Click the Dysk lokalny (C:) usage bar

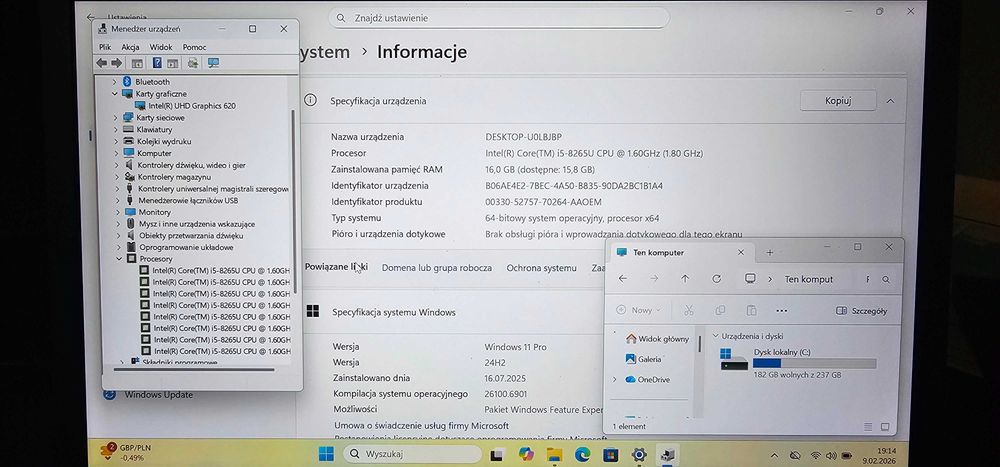(x=814, y=364)
